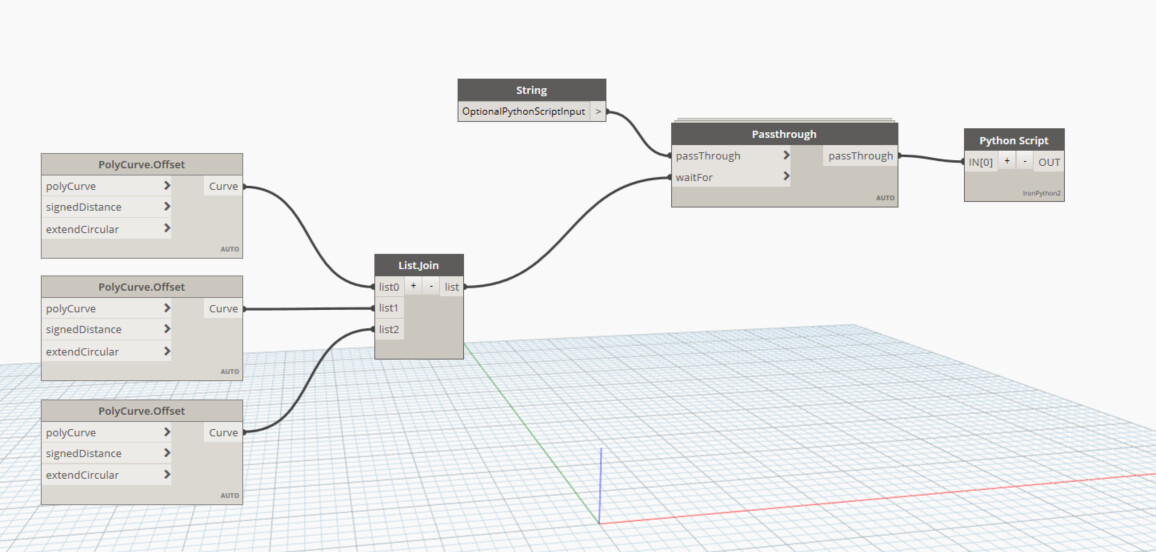
Task: Click Curve output on middle PolyCurve.Offset
Action: click(x=223, y=309)
